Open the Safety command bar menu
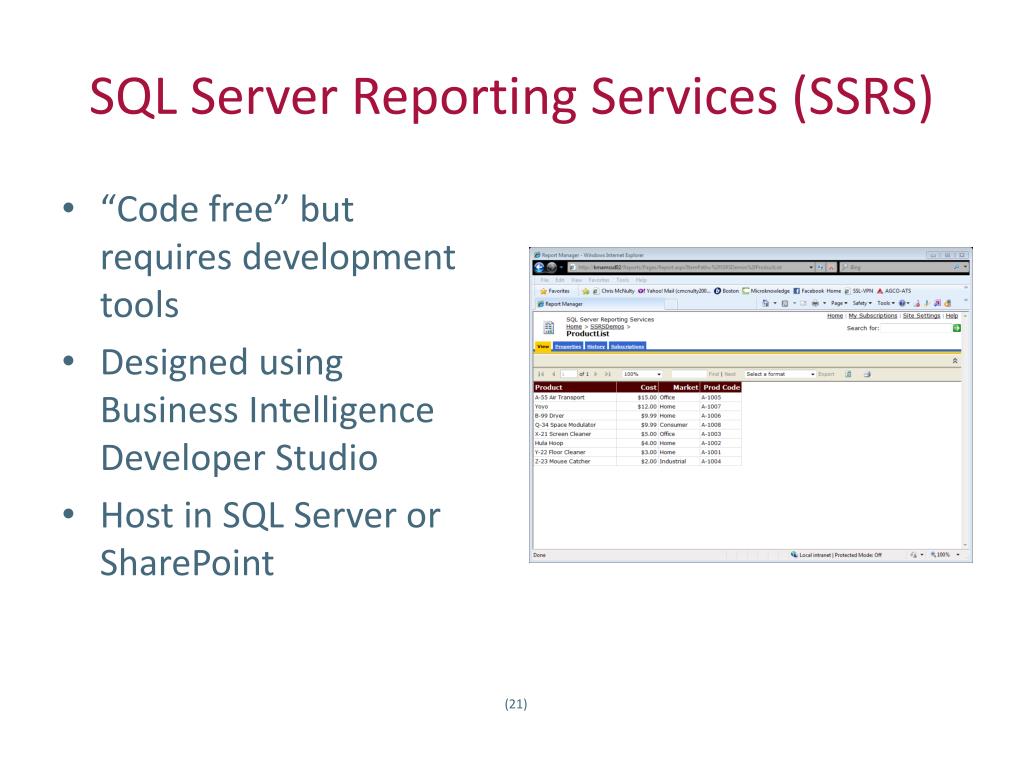This screenshot has height=768, width=1024. 862,303
